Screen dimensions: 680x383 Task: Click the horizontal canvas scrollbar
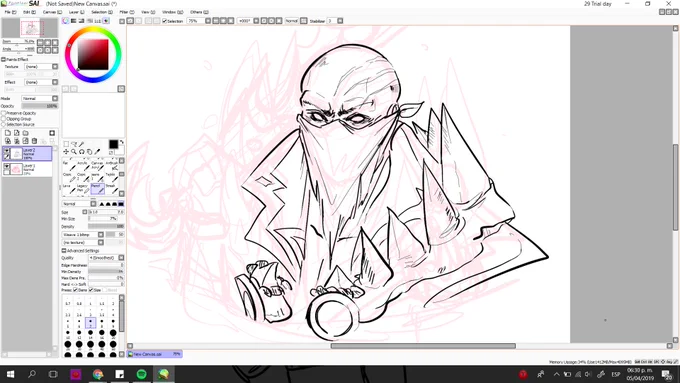coord(423,346)
